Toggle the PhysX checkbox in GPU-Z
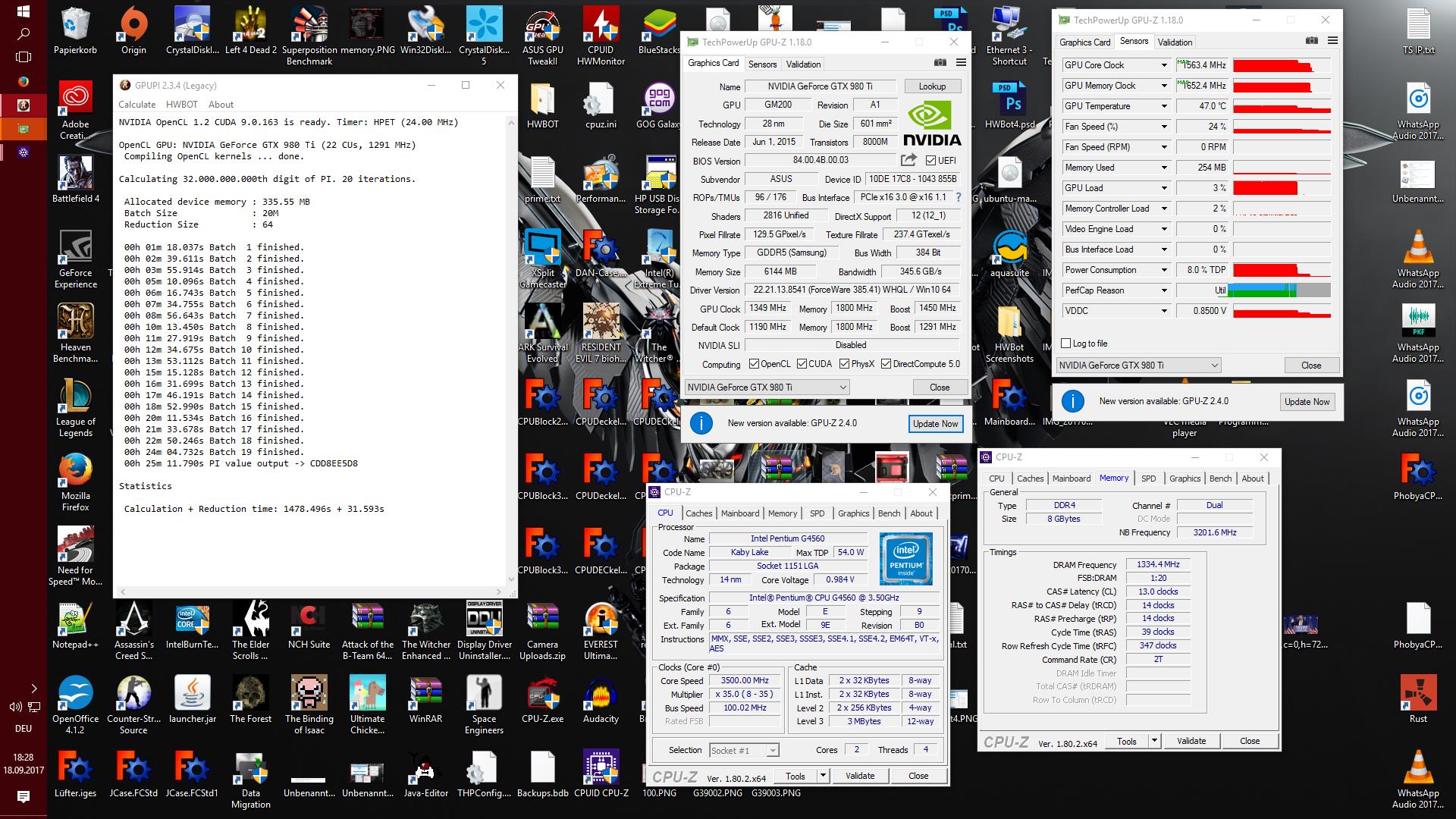Viewport: 1456px width, 819px height. click(844, 364)
